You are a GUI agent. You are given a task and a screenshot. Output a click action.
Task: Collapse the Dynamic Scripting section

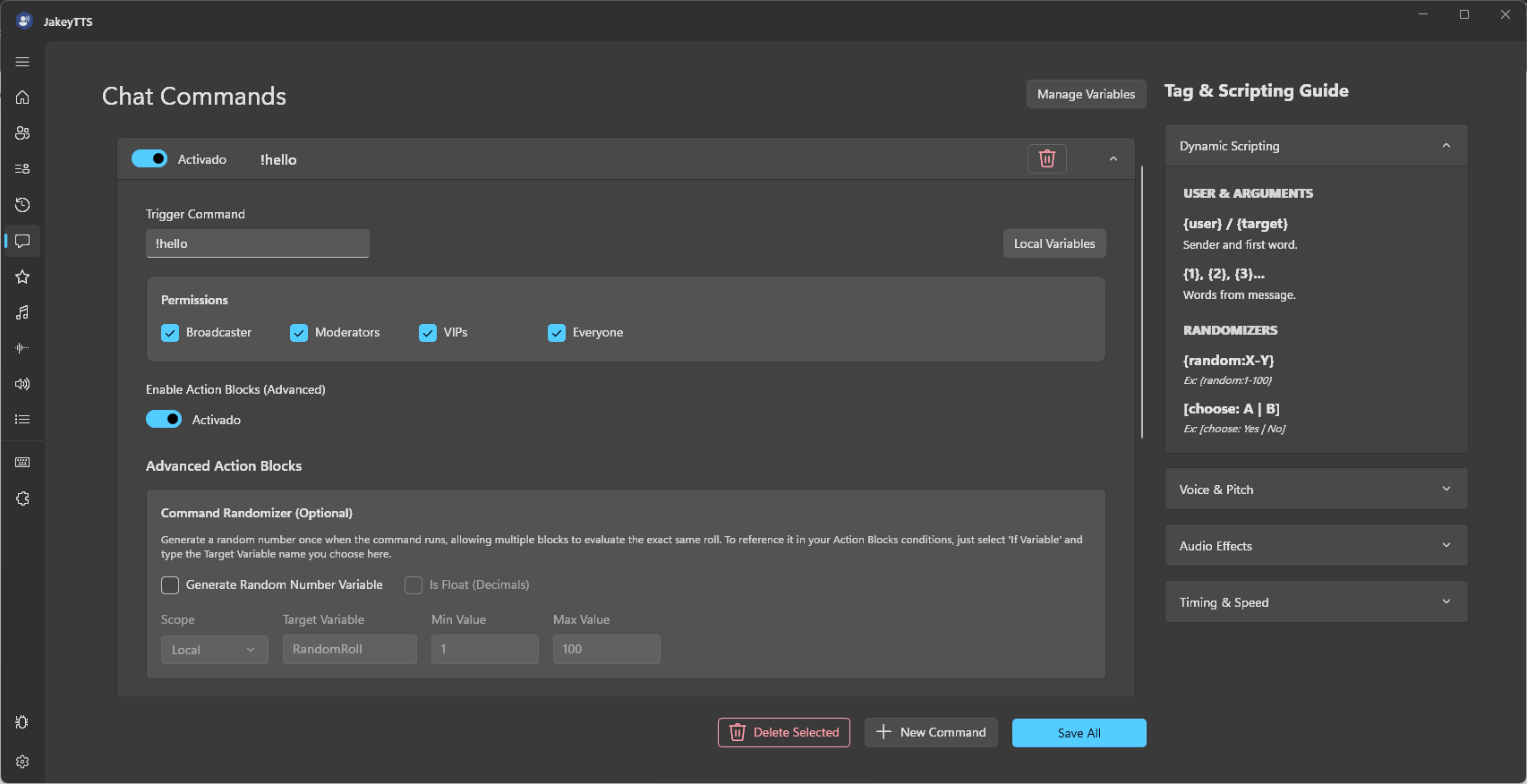1316,146
